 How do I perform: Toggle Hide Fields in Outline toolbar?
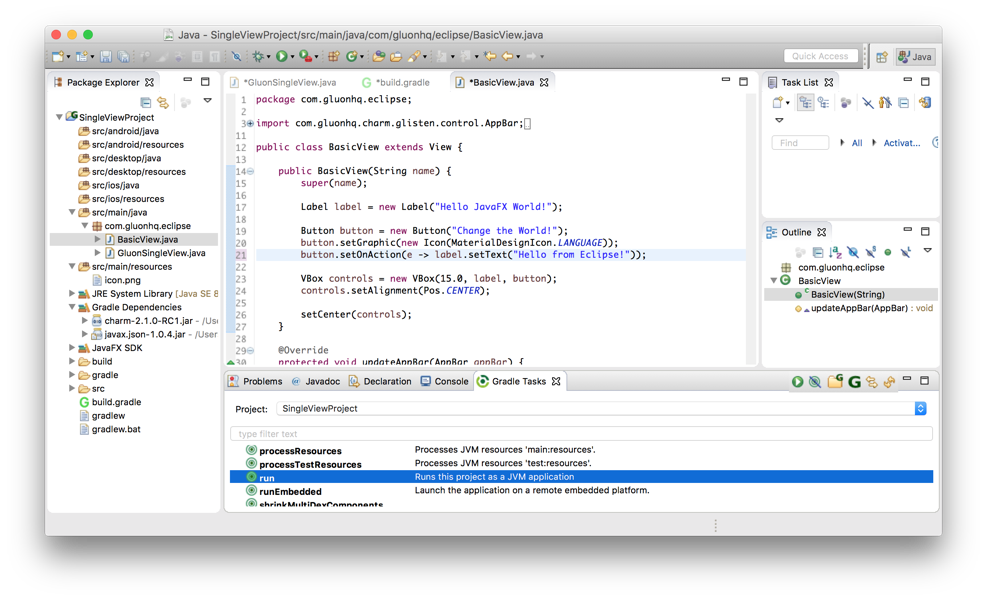coord(853,252)
